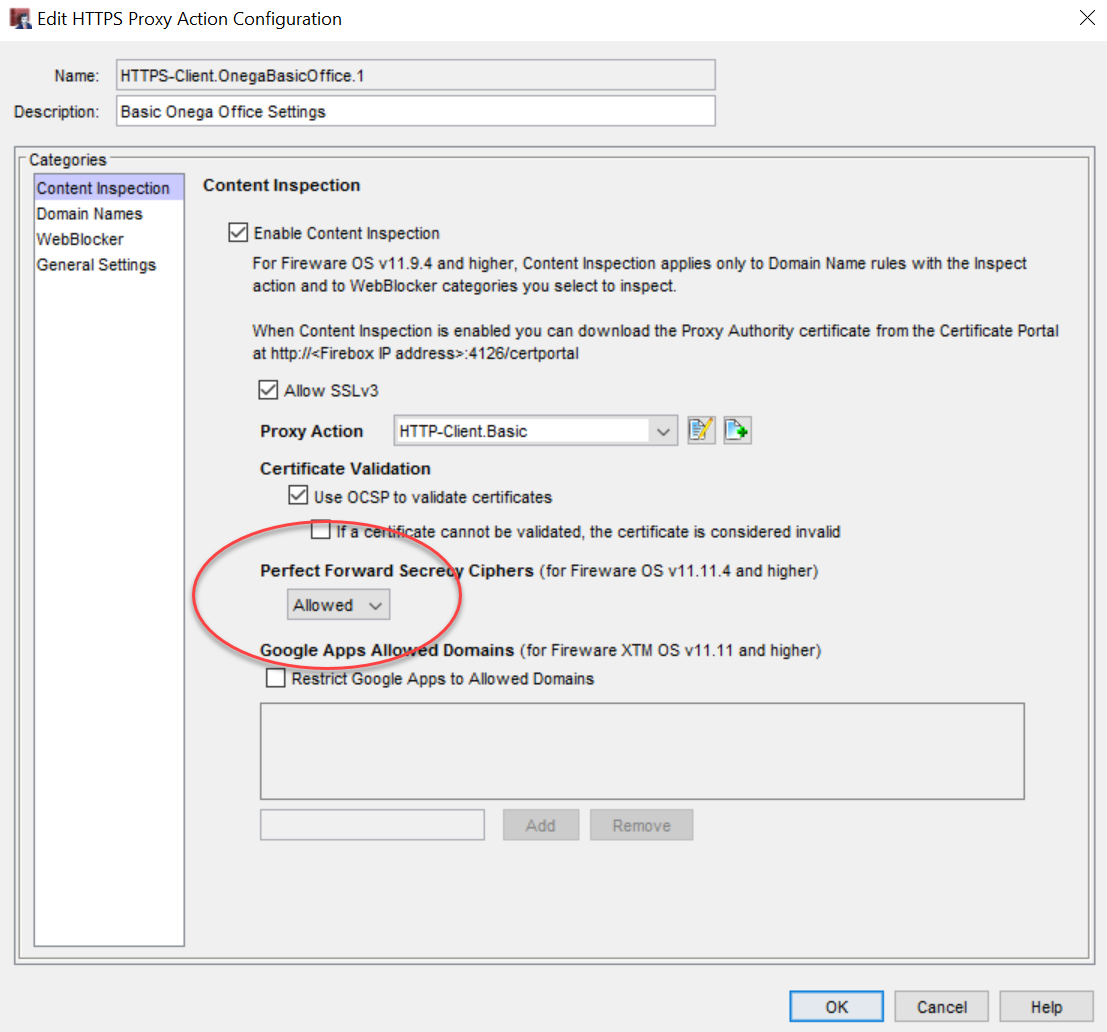This screenshot has width=1107, height=1032.
Task: Click the Cancel button
Action: [x=942, y=1007]
